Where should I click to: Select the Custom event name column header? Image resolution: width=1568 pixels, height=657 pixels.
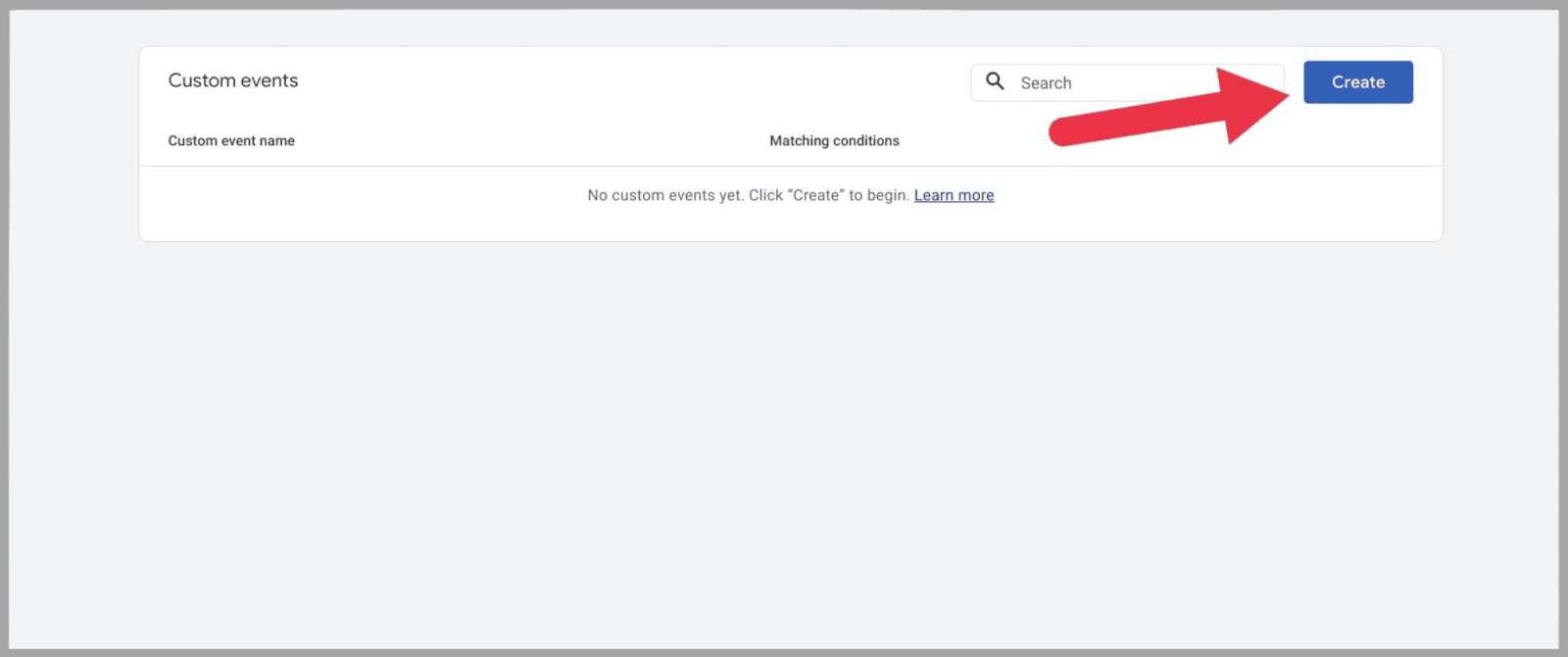[231, 141]
